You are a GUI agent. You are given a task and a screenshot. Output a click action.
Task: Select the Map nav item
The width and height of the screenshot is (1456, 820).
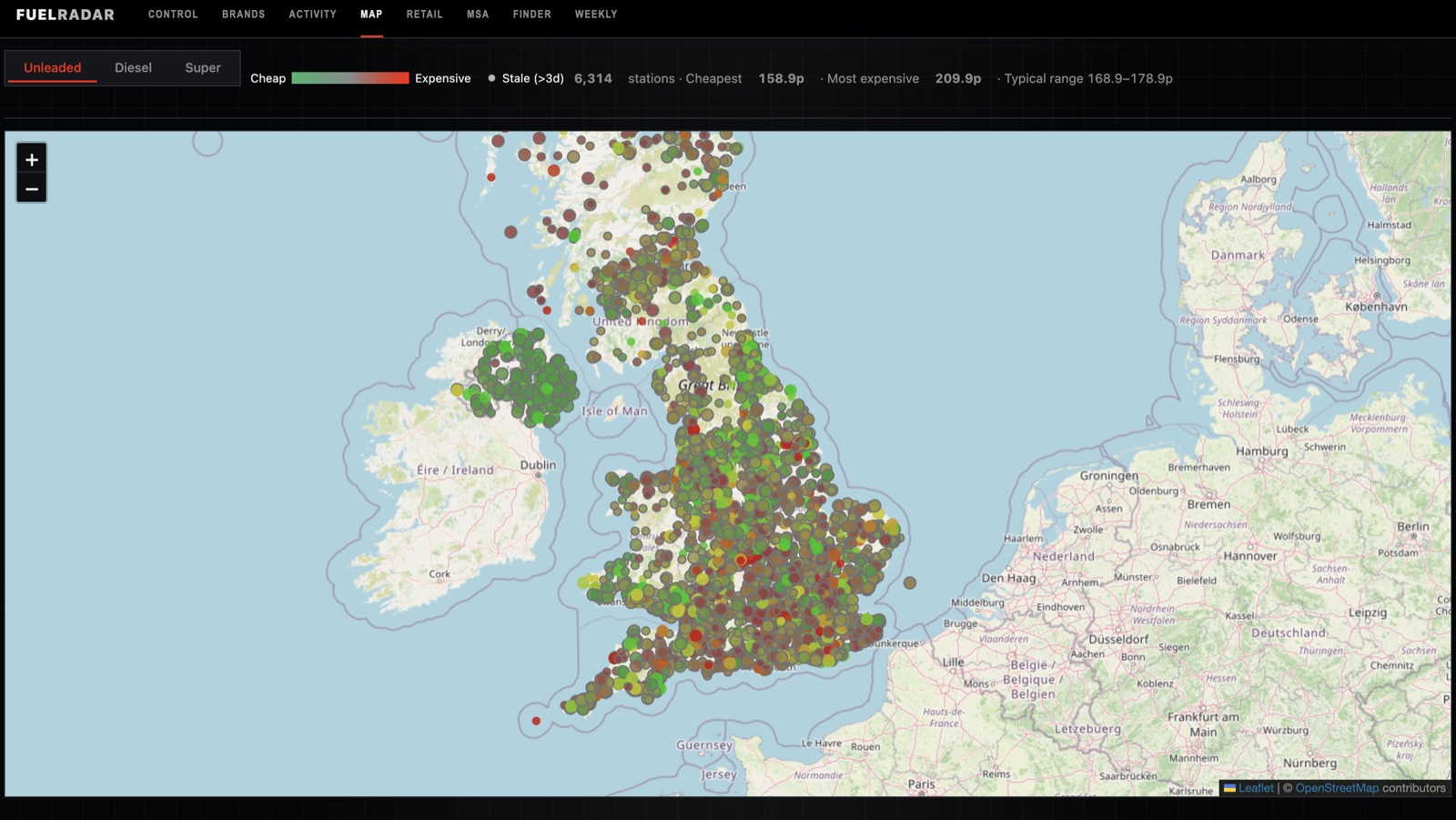tap(371, 15)
